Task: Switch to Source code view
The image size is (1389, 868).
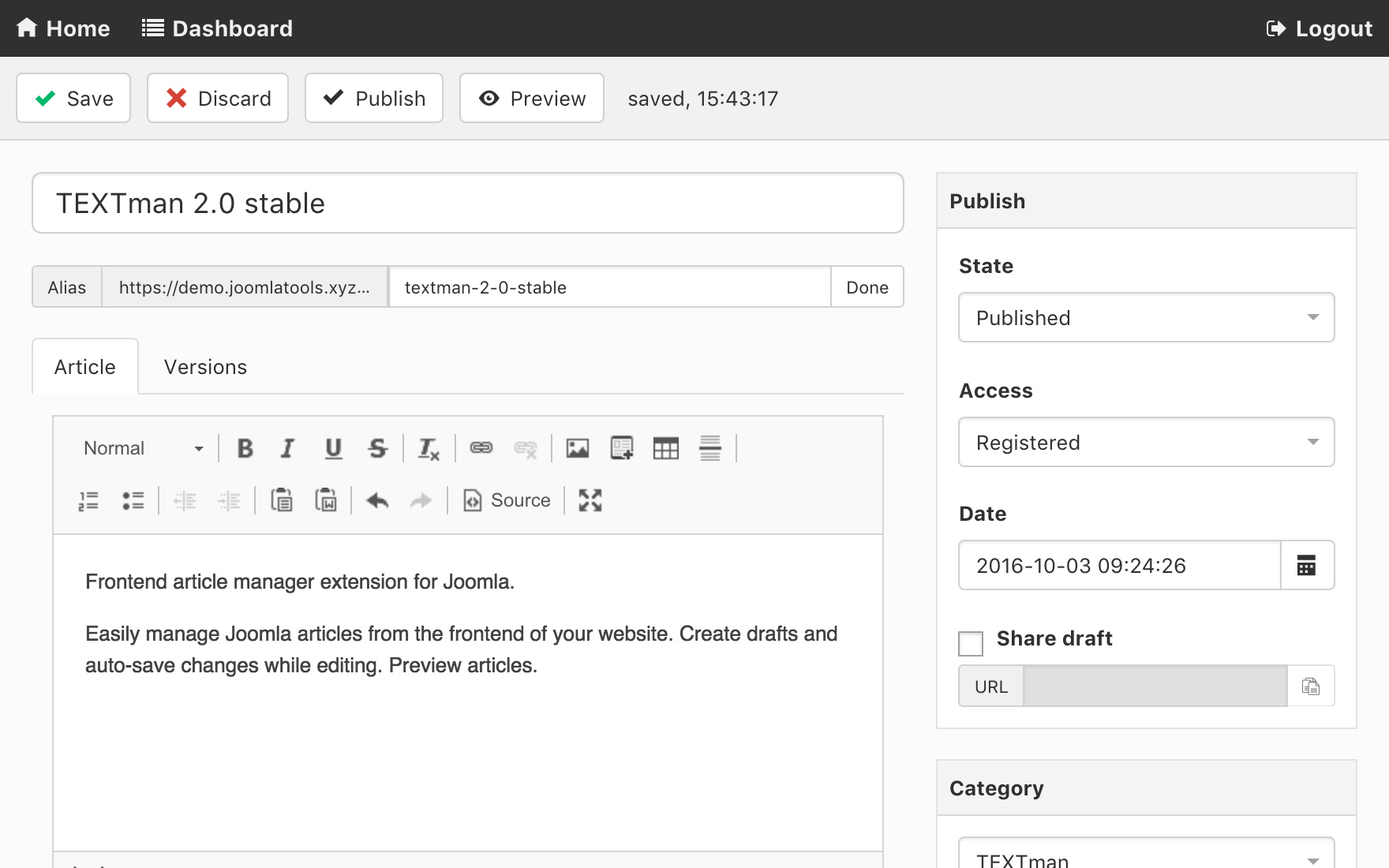Action: (507, 500)
